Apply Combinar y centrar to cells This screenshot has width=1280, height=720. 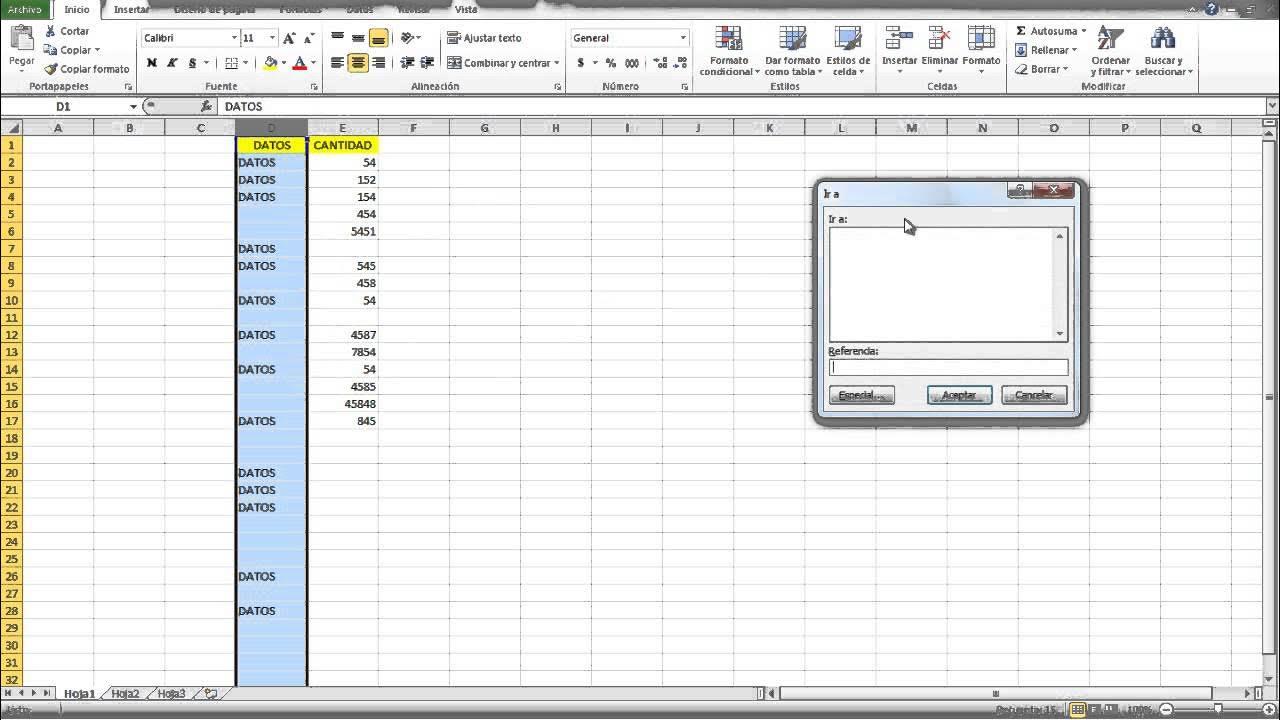pyautogui.click(x=505, y=62)
